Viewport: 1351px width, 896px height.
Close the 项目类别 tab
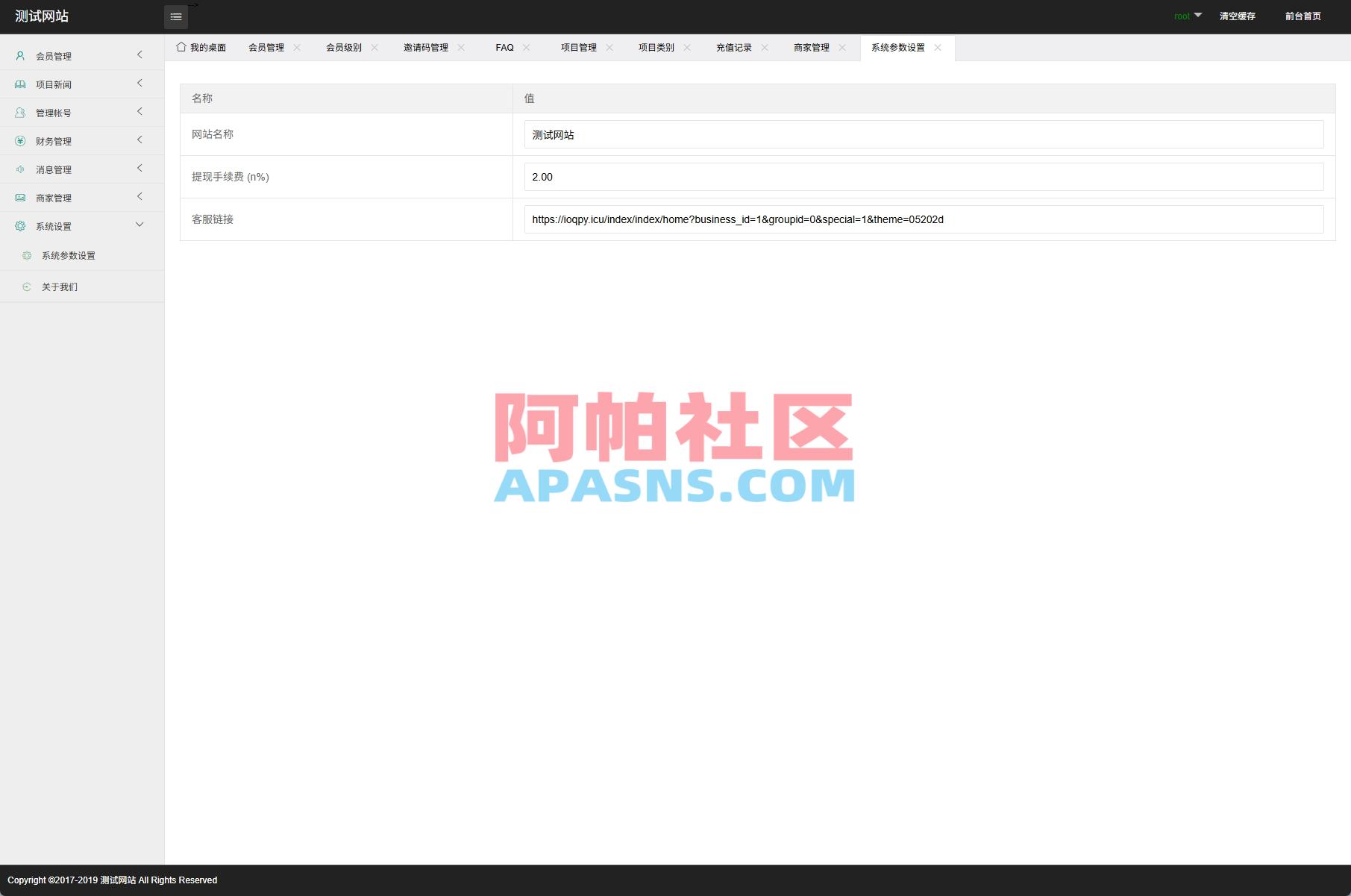point(687,47)
